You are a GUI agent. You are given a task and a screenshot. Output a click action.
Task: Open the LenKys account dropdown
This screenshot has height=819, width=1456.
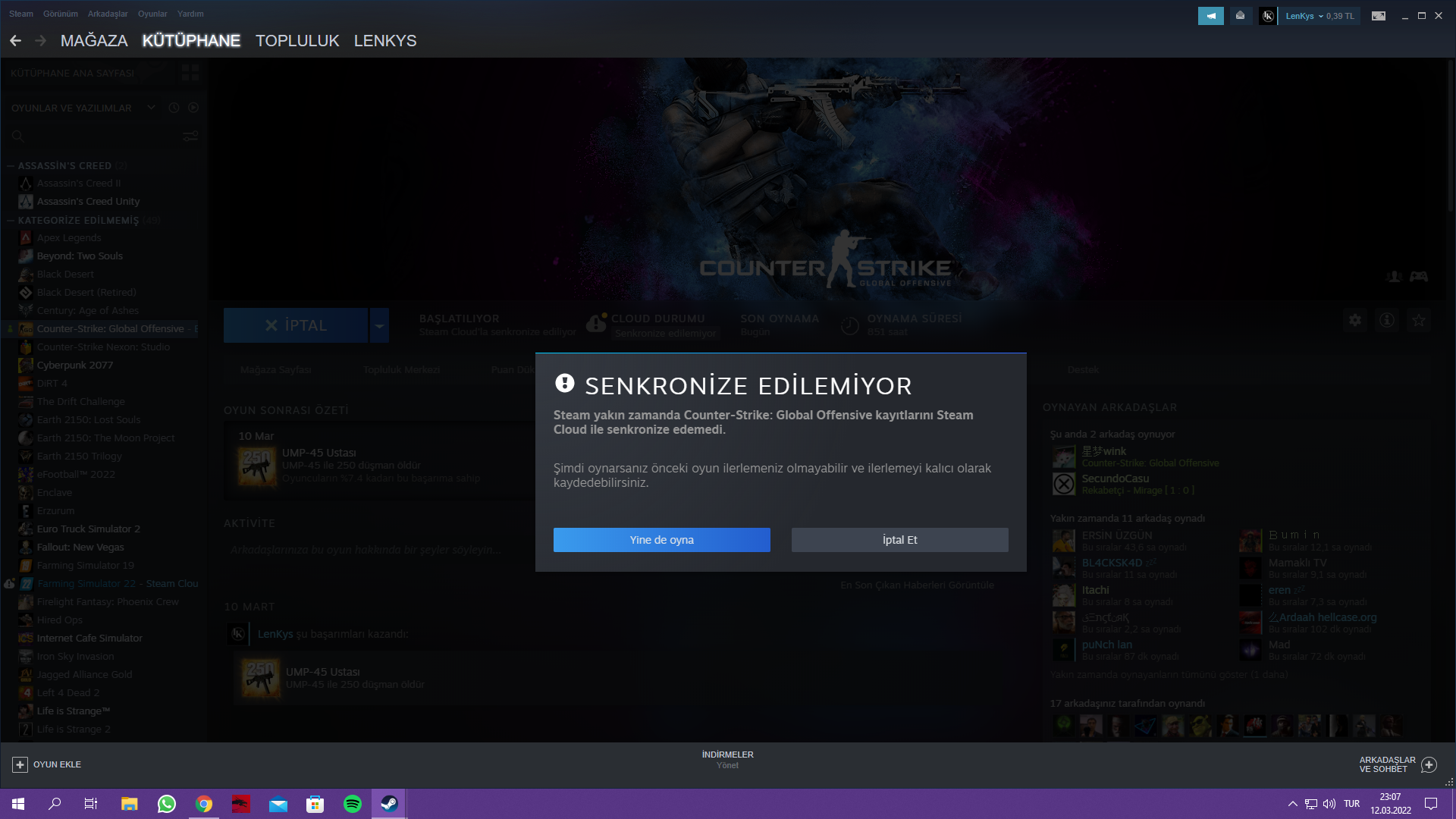(1319, 16)
